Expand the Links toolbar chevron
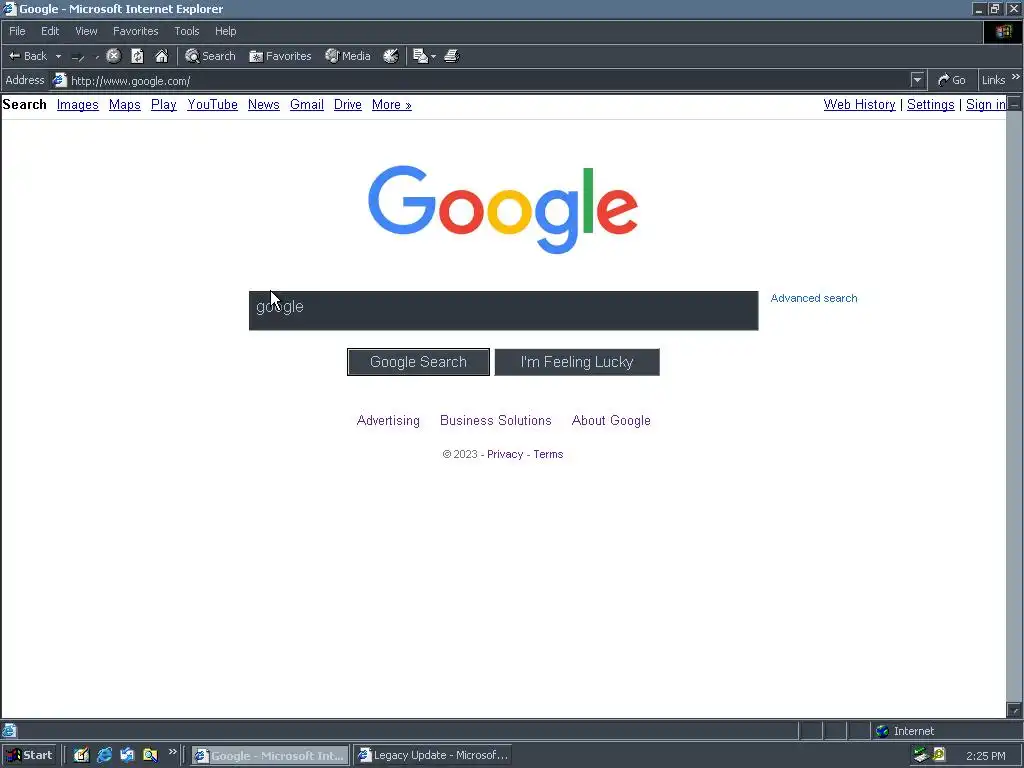The width and height of the screenshot is (1024, 768). click(1016, 78)
